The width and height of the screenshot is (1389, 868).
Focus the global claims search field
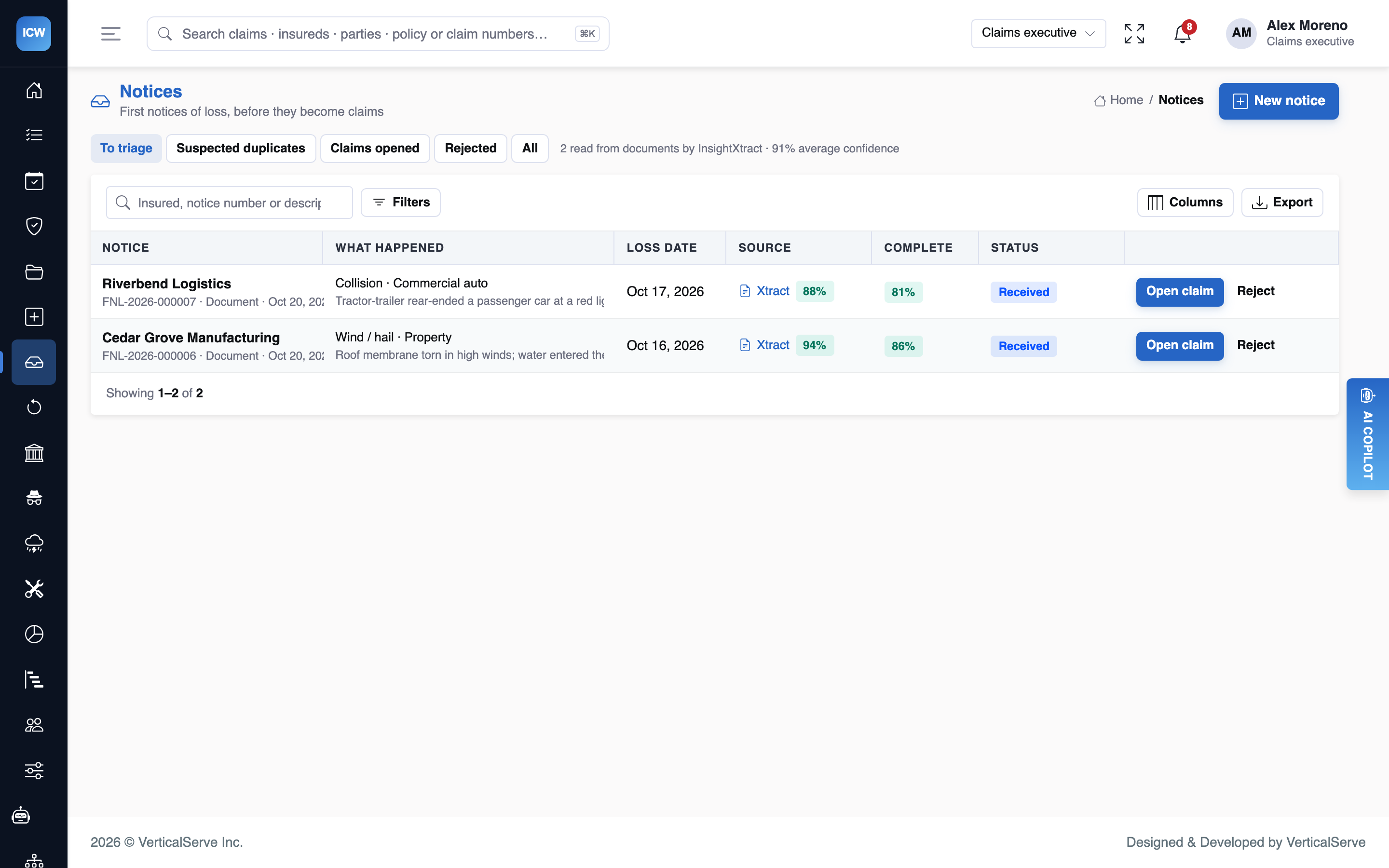(378, 34)
